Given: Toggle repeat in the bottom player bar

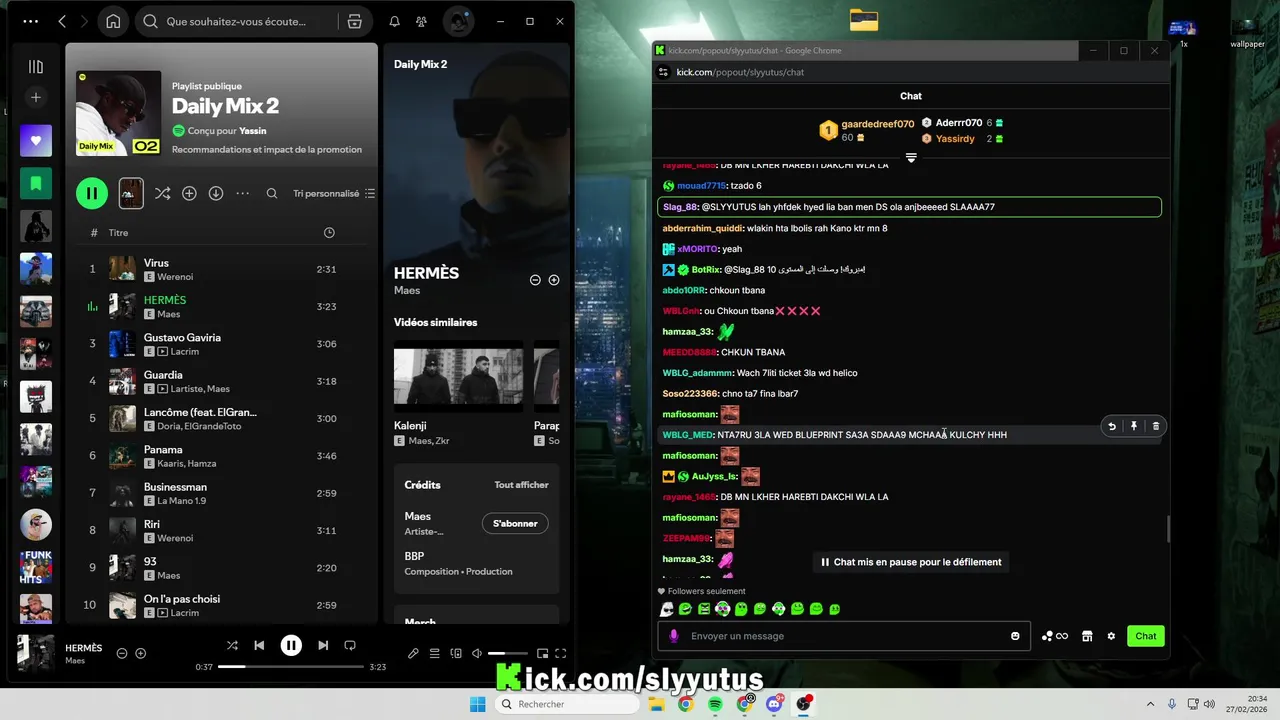Looking at the screenshot, I should point(350,646).
